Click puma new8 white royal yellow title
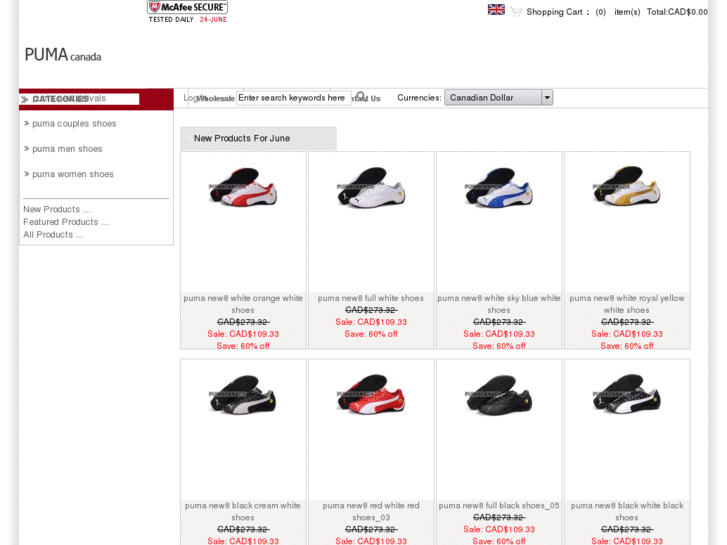This screenshot has width=727, height=545. 627,304
